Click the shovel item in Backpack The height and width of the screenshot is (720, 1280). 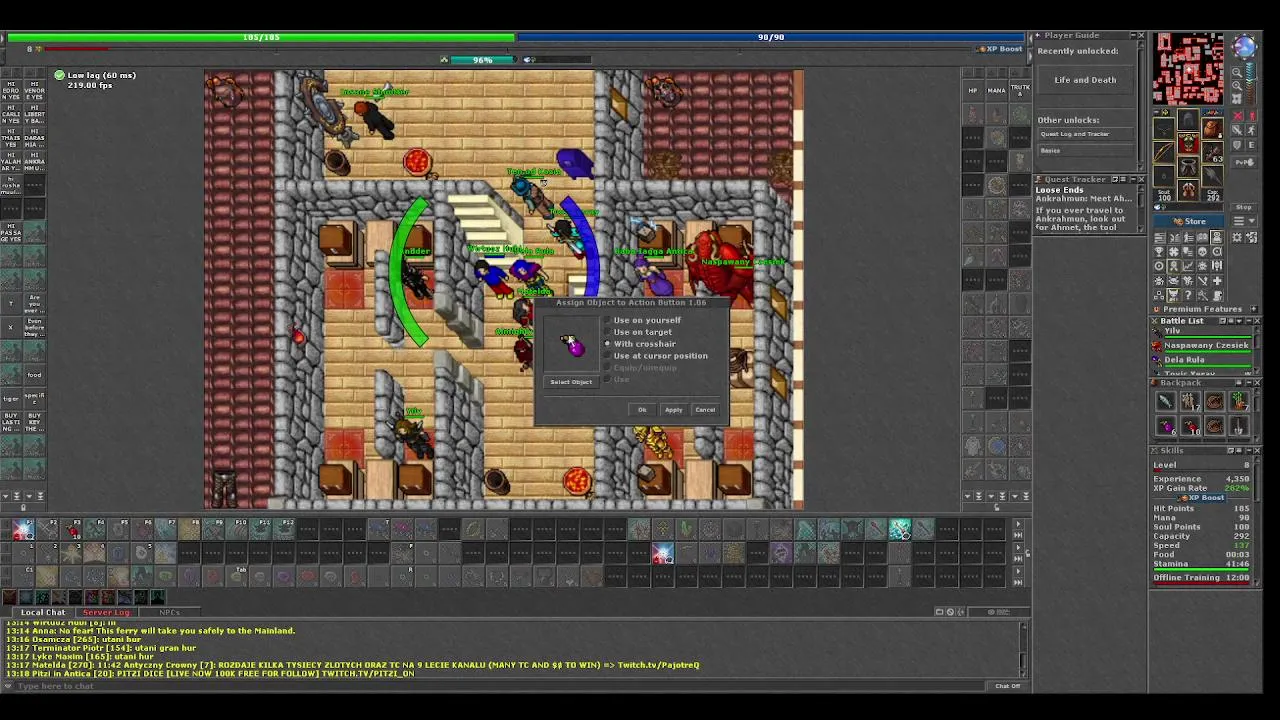tap(1239, 426)
